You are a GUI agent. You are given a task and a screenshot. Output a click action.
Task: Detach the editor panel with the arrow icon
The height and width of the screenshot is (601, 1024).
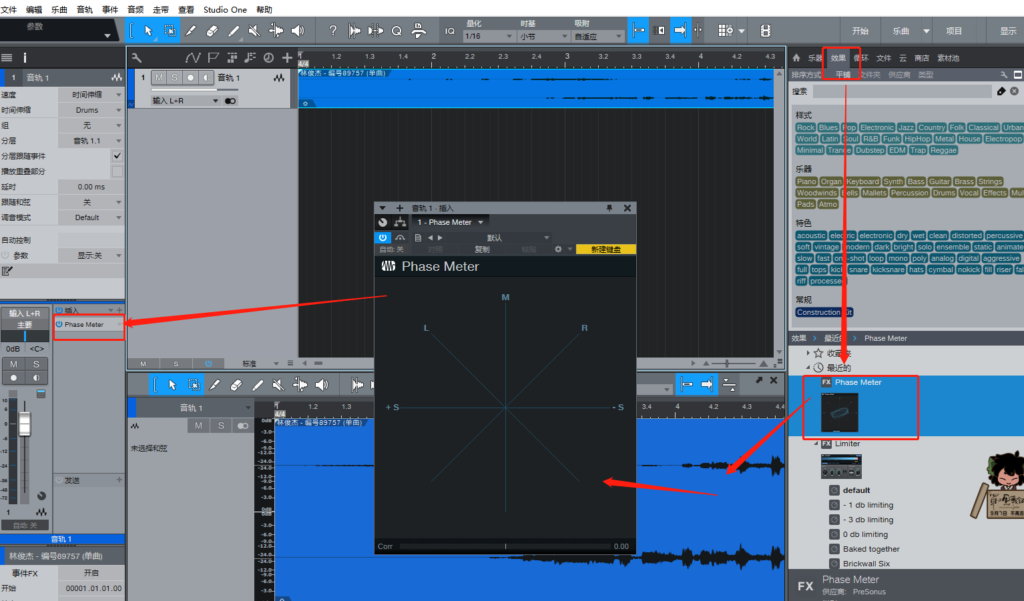[759, 380]
